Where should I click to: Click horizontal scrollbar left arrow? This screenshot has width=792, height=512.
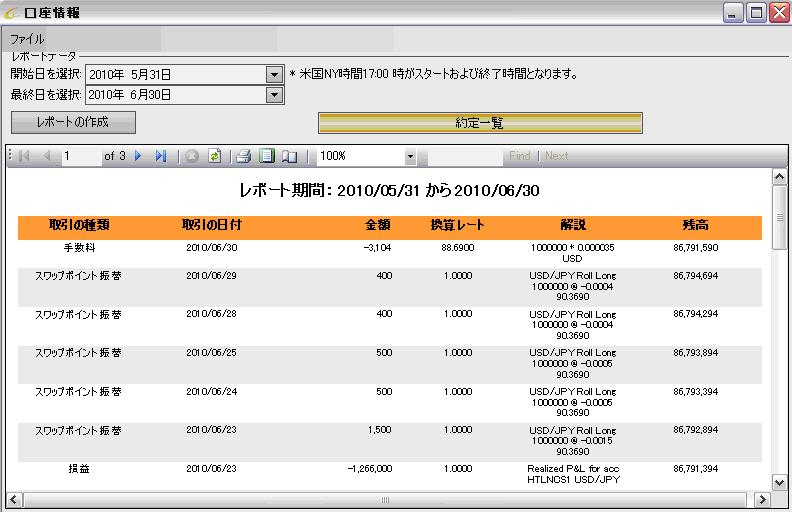(14, 500)
